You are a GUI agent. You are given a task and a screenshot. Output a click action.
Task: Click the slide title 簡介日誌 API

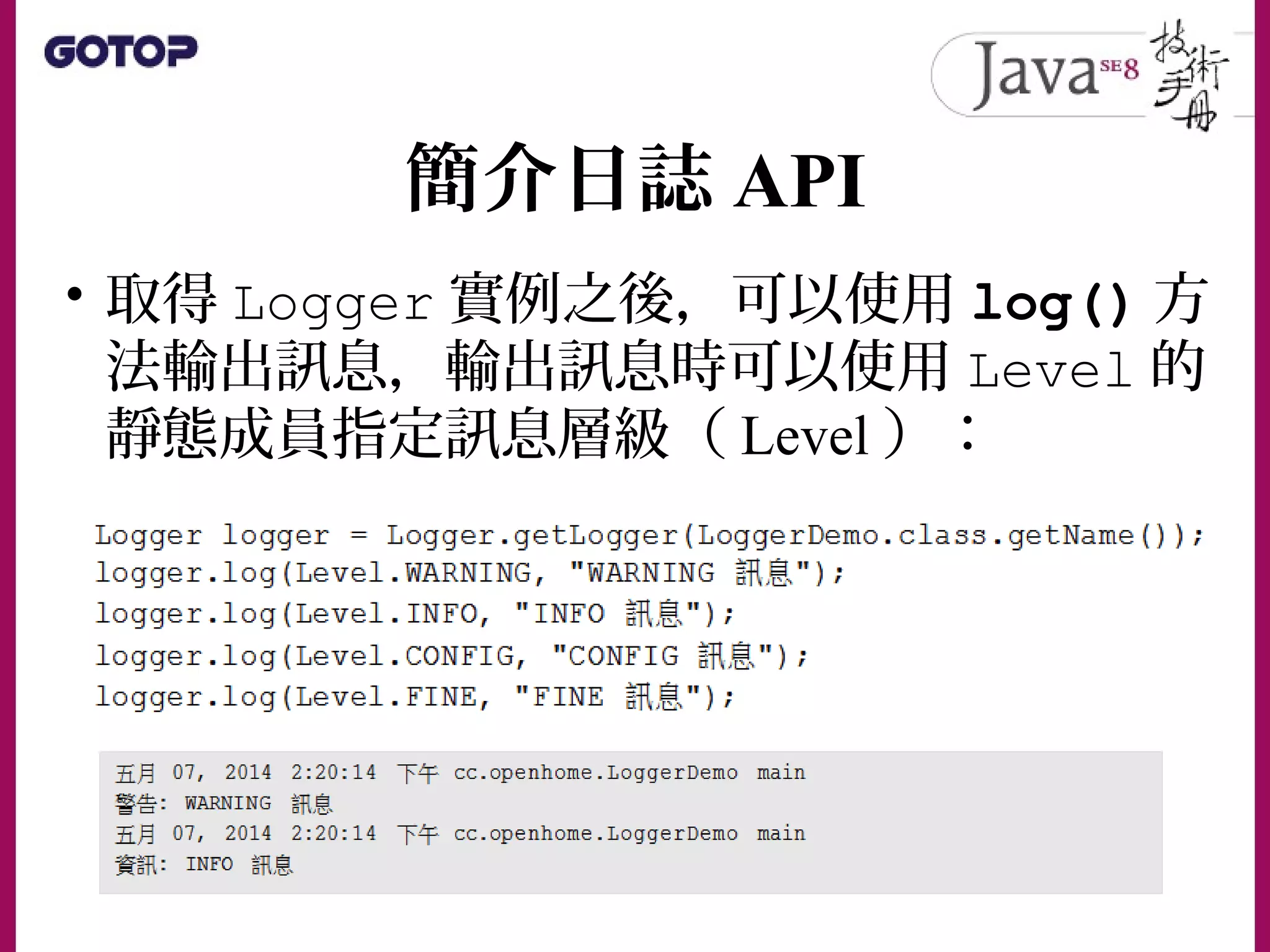point(635,178)
